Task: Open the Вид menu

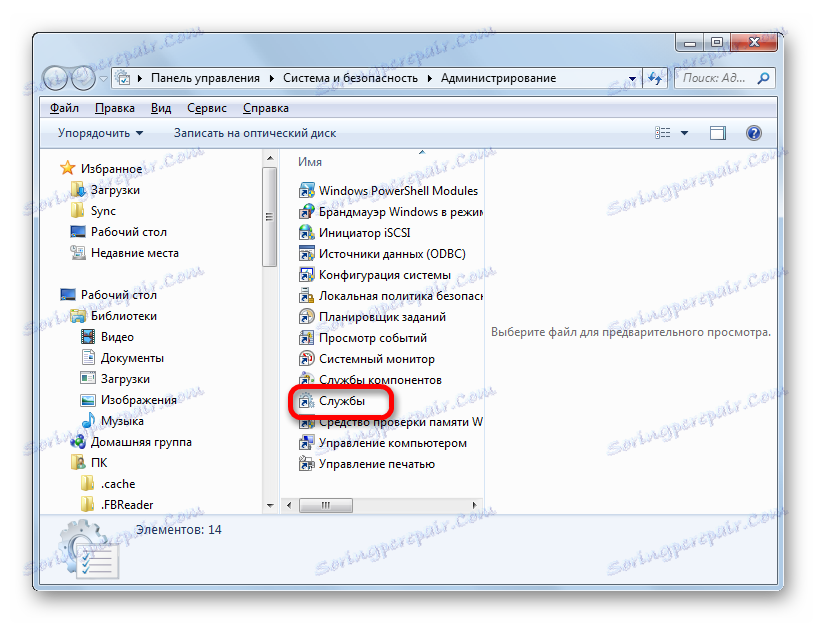Action: pos(161,108)
